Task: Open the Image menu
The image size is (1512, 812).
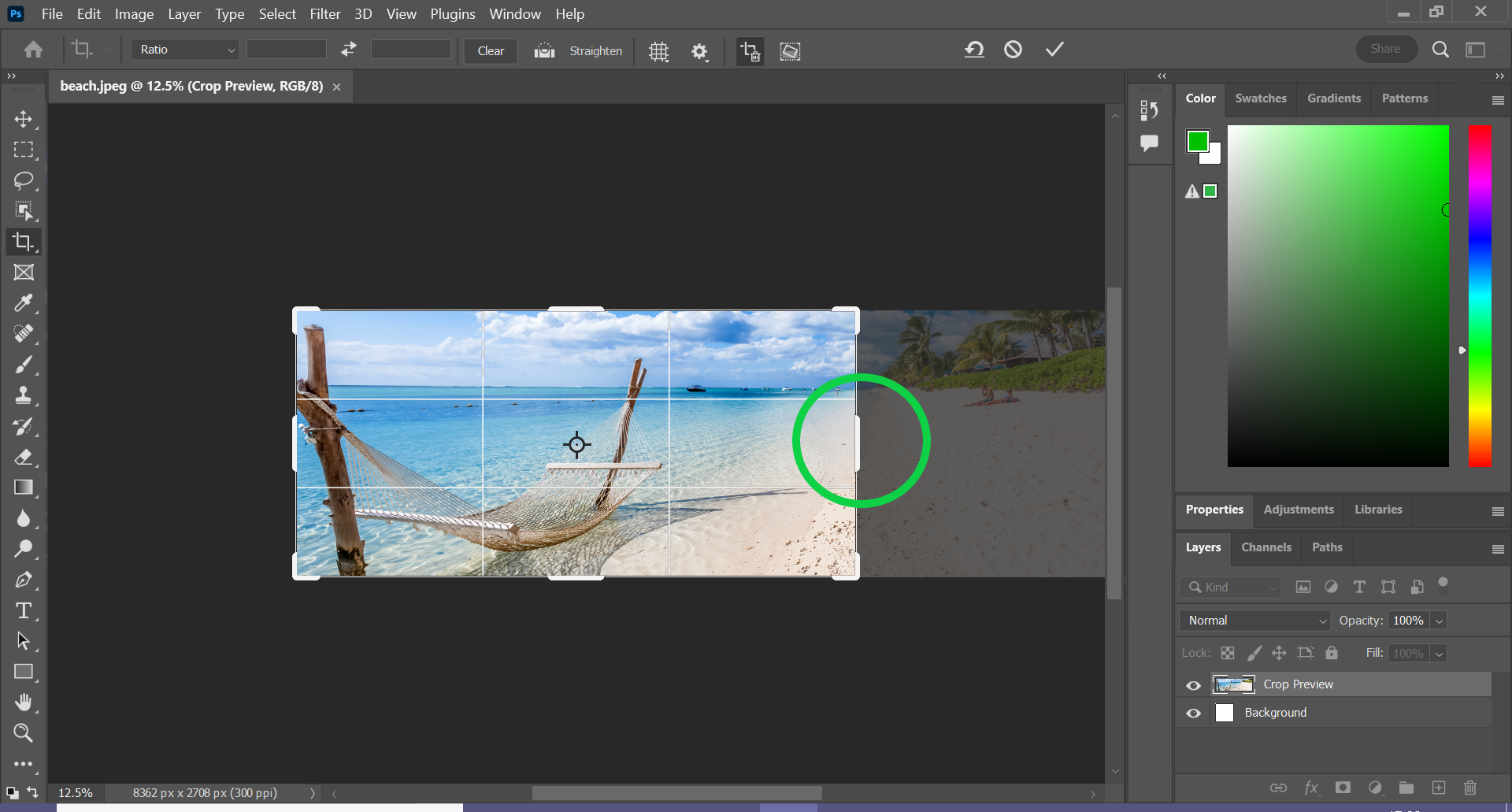Action: (134, 14)
